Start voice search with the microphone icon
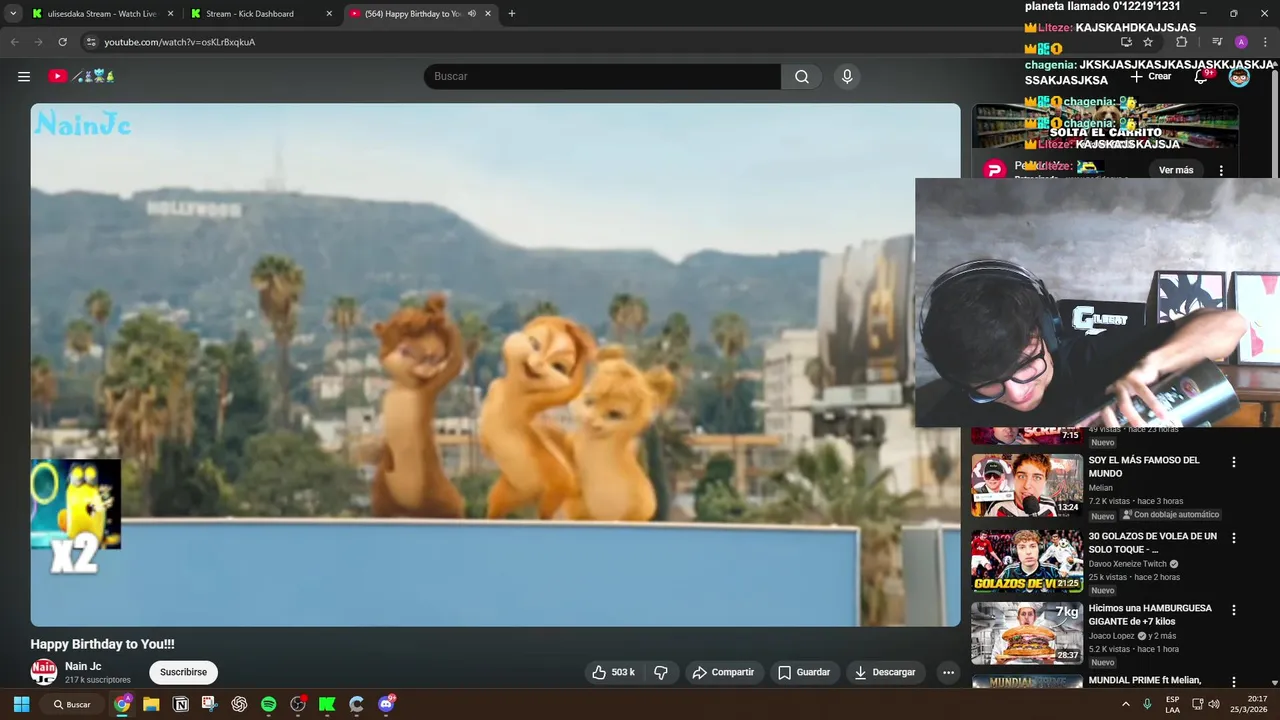 [847, 76]
